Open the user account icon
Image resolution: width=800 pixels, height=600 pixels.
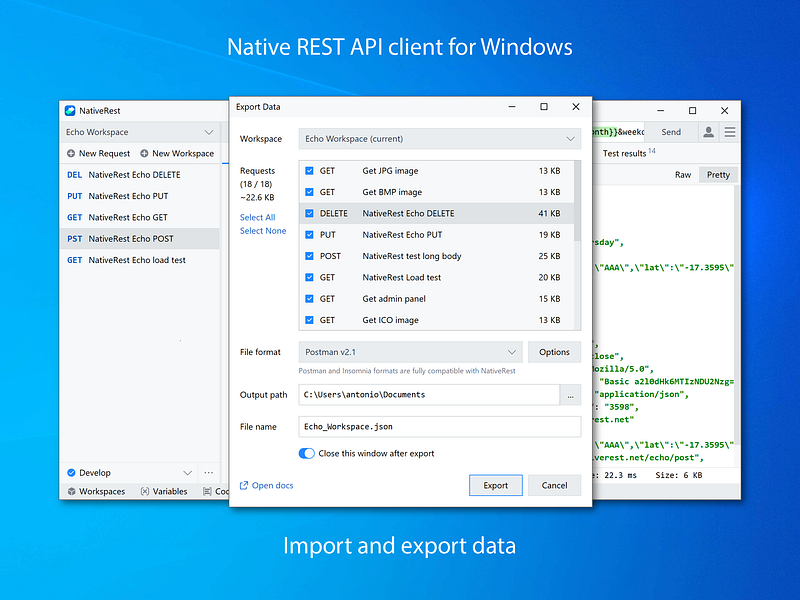click(708, 132)
